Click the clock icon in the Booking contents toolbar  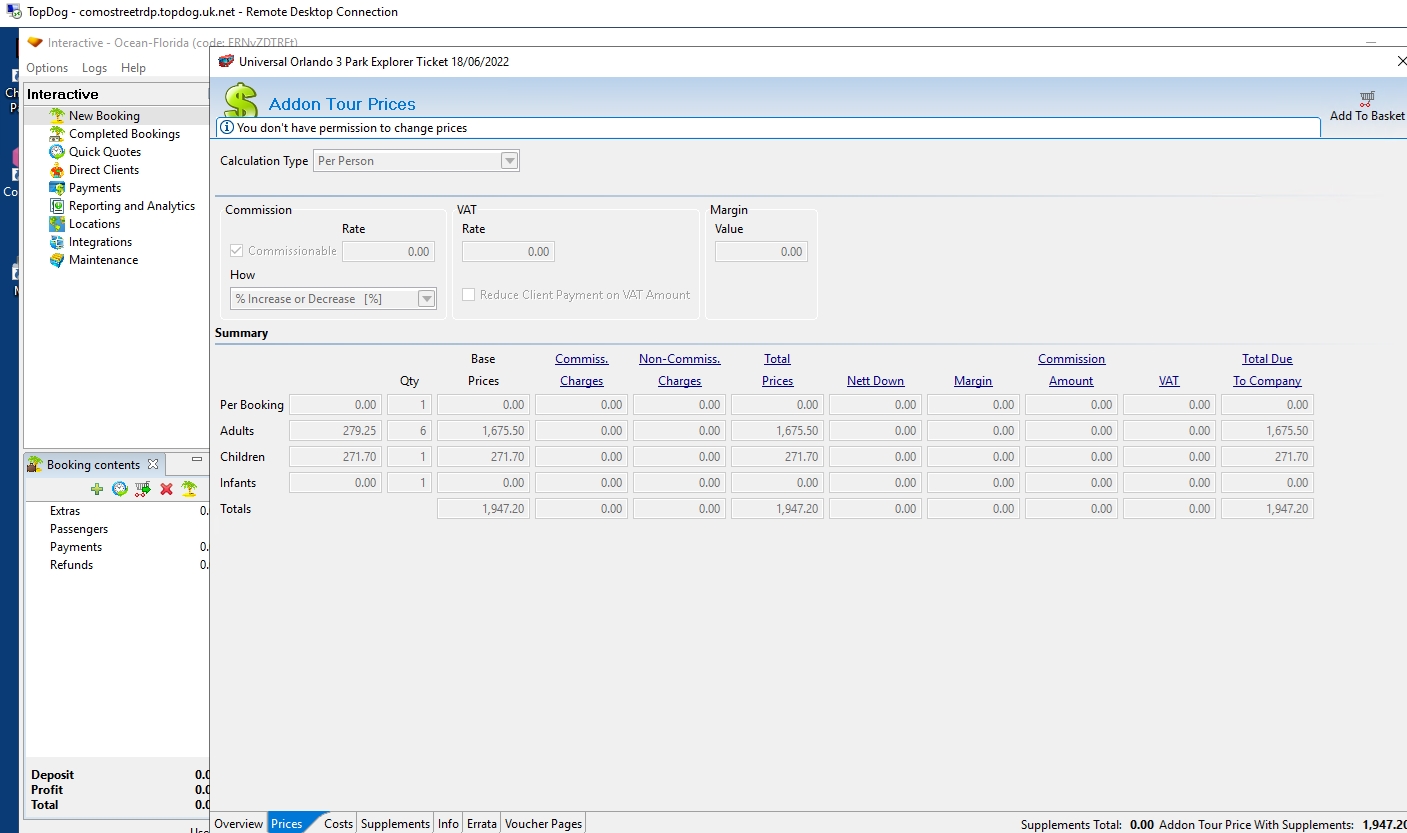(x=120, y=489)
